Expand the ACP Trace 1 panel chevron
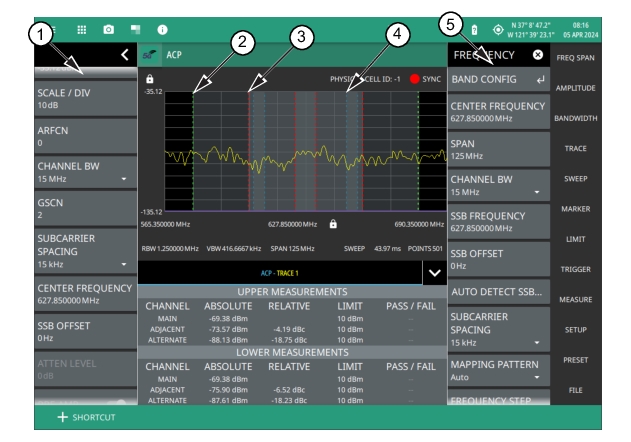This screenshot has width=631, height=442. click(432, 271)
